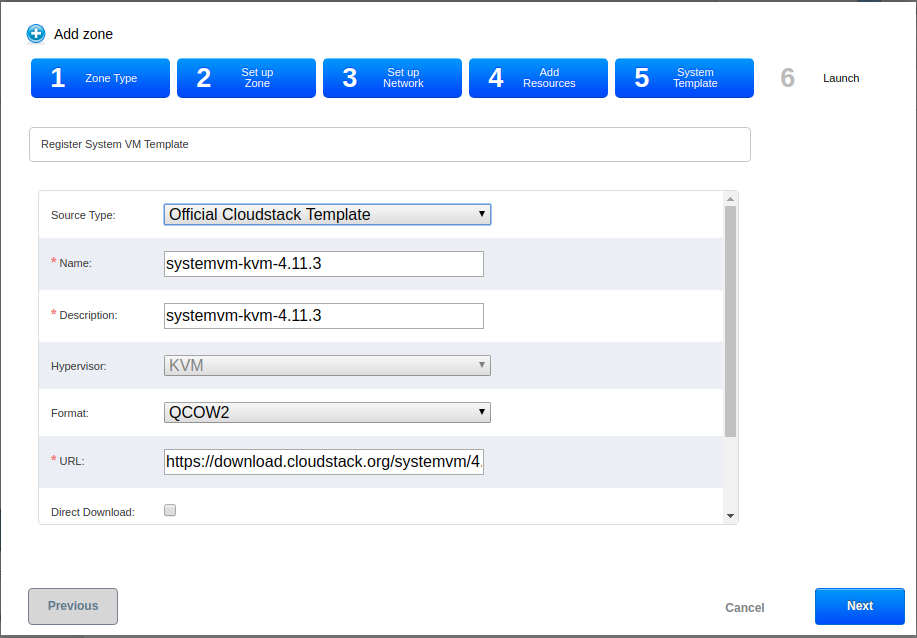
Task: Go to step 3 Set up Network
Action: pos(392,78)
